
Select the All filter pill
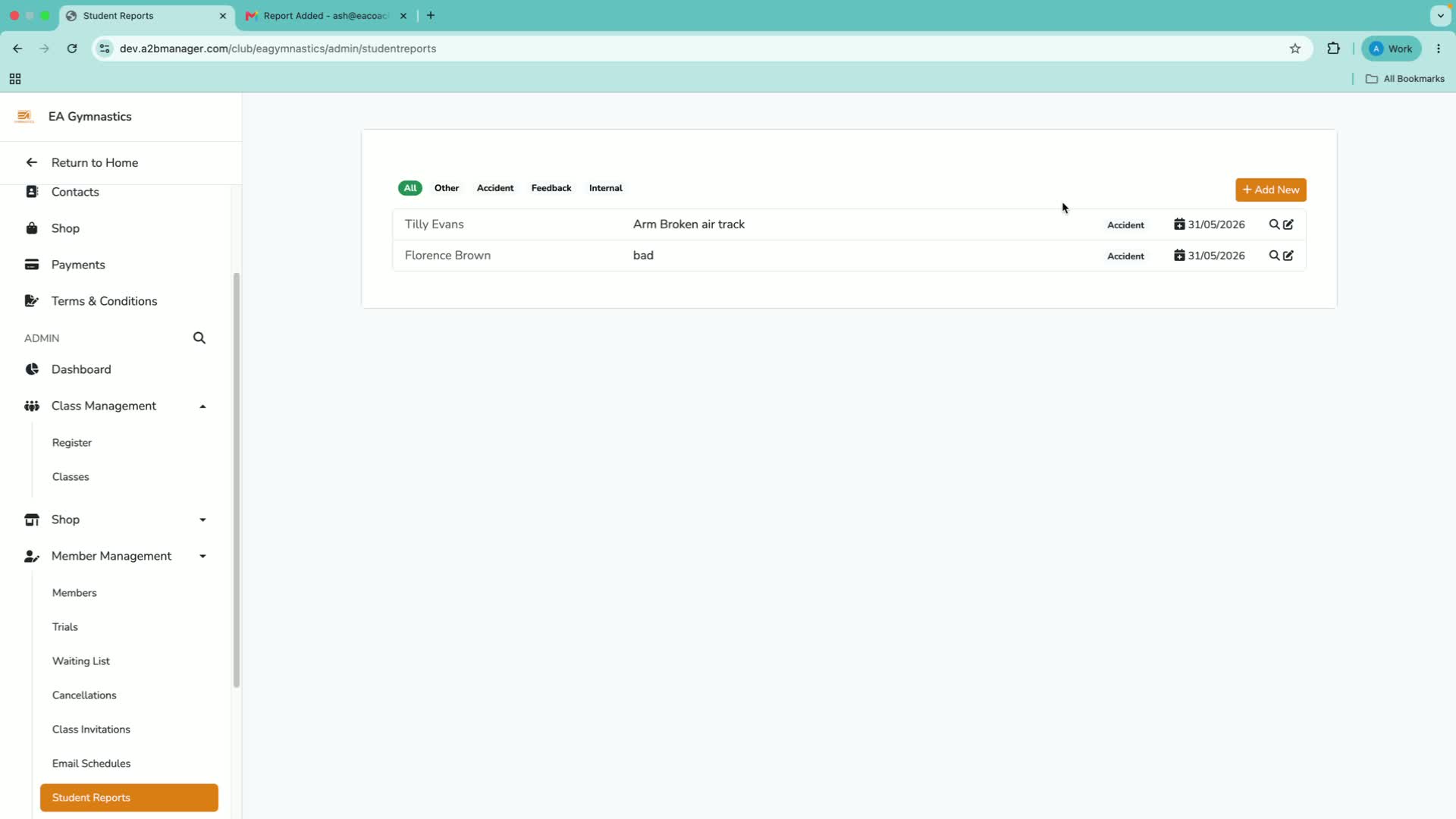[410, 188]
